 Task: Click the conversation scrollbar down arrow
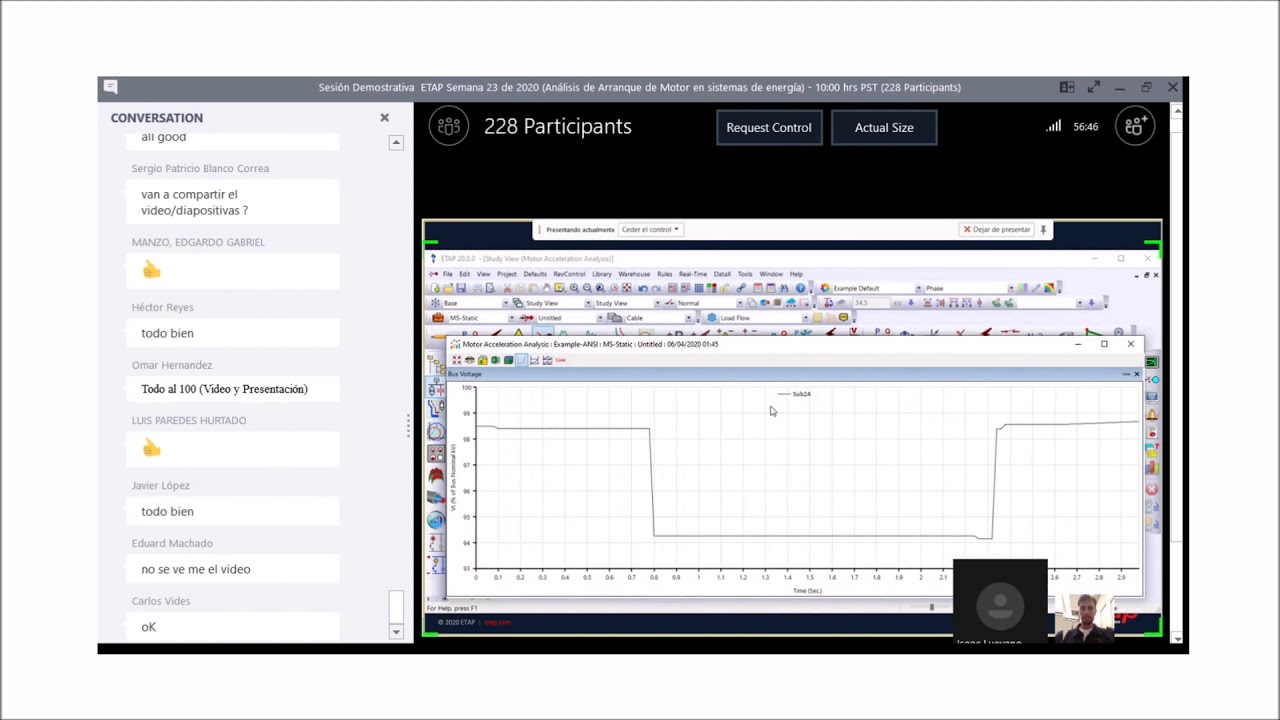click(x=396, y=631)
